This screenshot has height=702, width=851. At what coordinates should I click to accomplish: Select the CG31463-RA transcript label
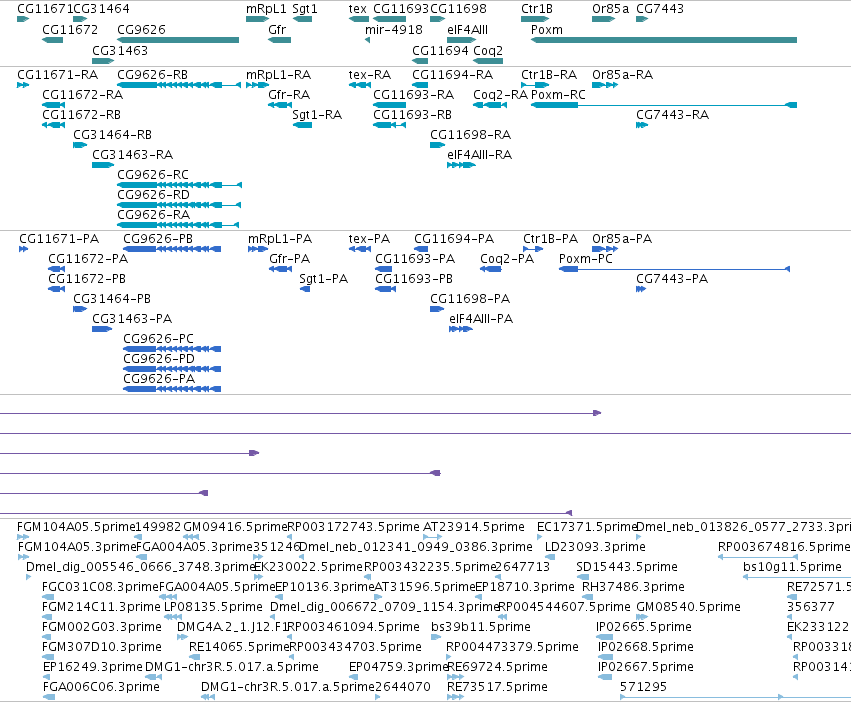132,155
